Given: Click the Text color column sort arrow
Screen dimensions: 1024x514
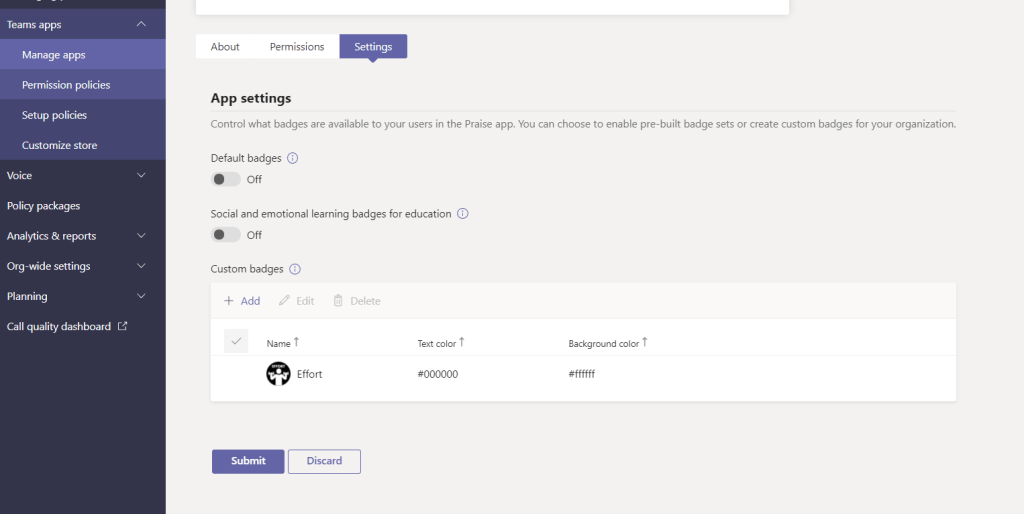Looking at the screenshot, I should pos(462,343).
